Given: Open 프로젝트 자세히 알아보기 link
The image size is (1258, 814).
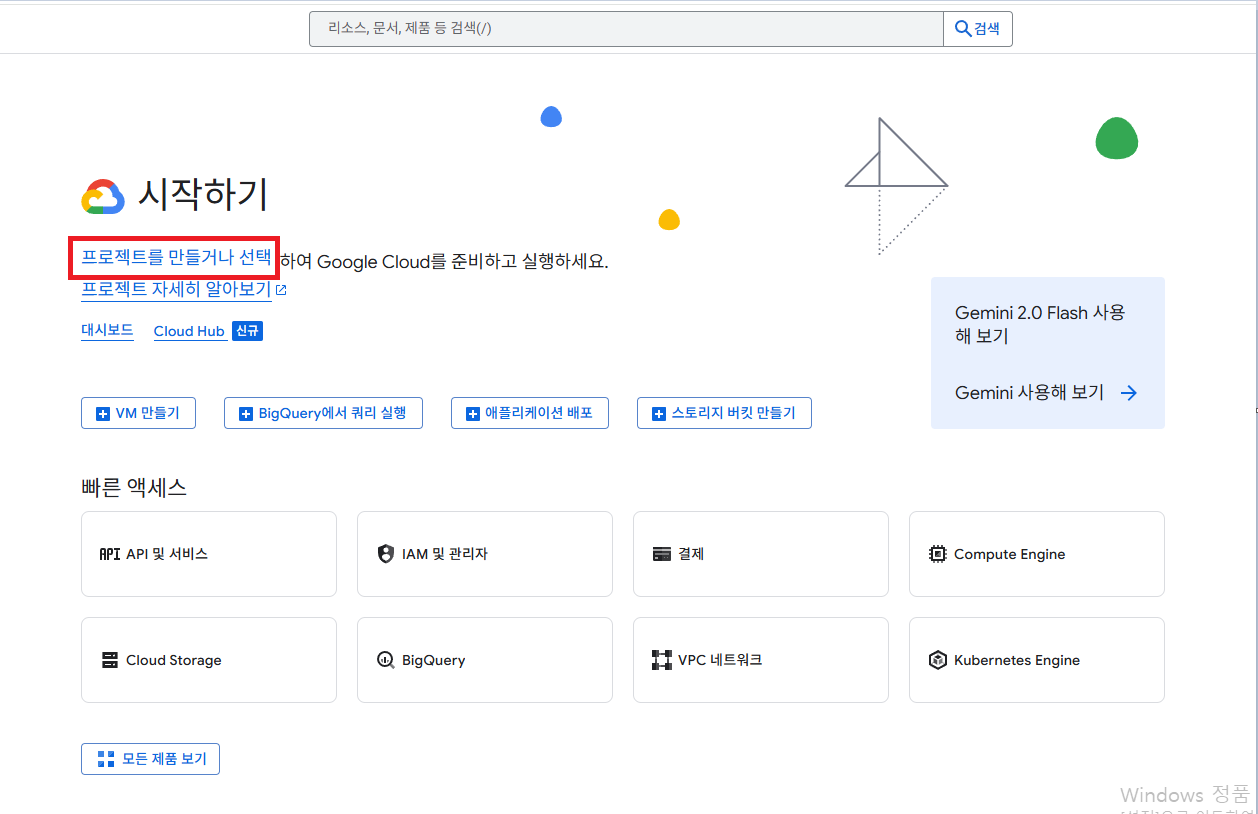Looking at the screenshot, I should click(x=176, y=290).
